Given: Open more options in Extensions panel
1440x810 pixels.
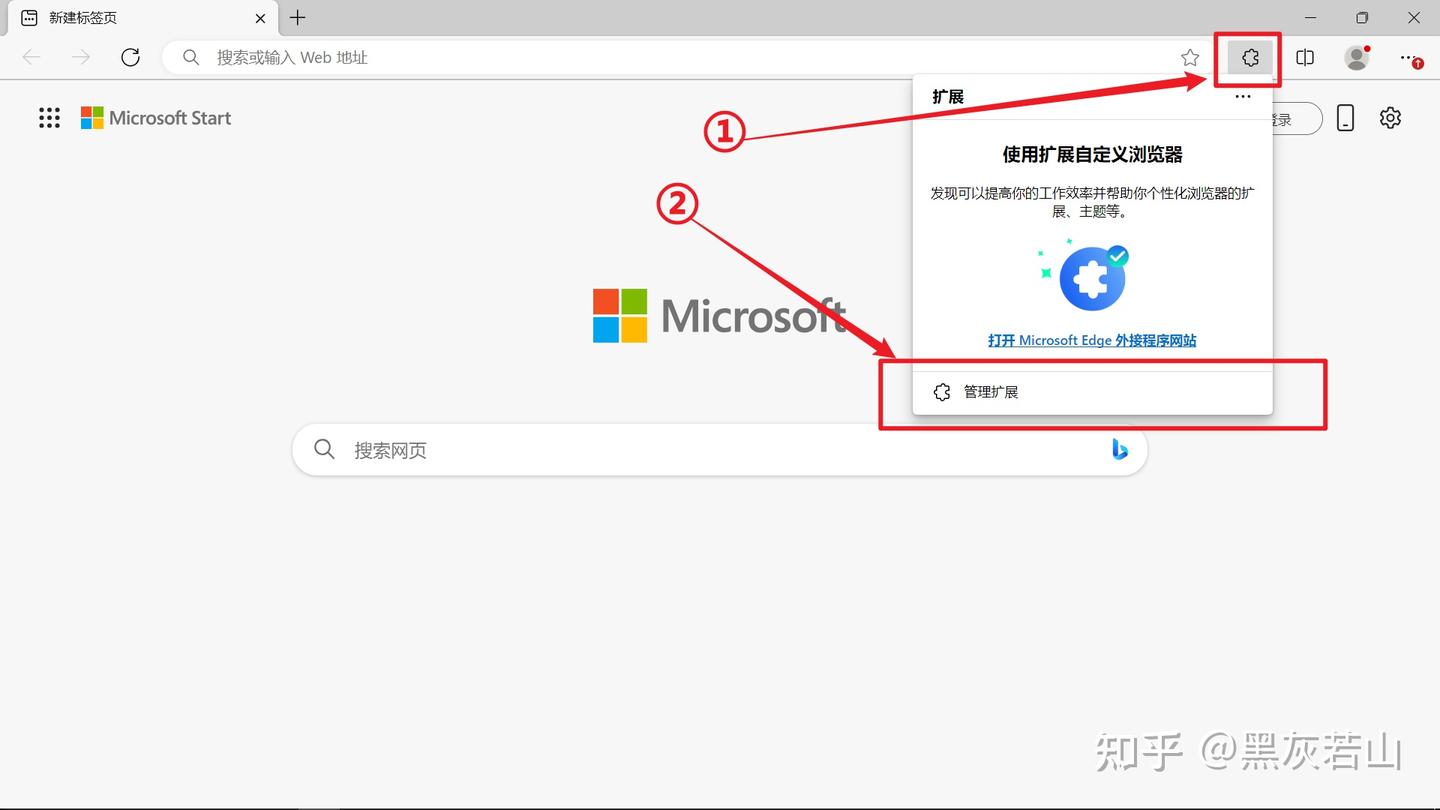Looking at the screenshot, I should (x=1243, y=97).
